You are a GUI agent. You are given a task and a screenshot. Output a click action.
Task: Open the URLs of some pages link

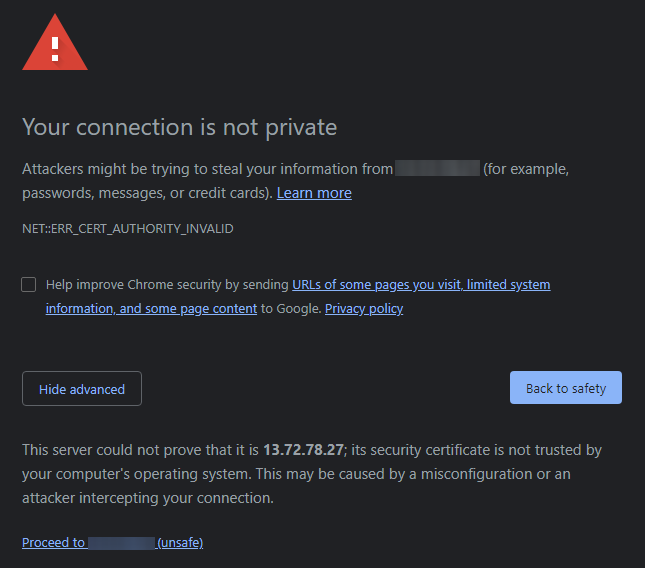420,285
